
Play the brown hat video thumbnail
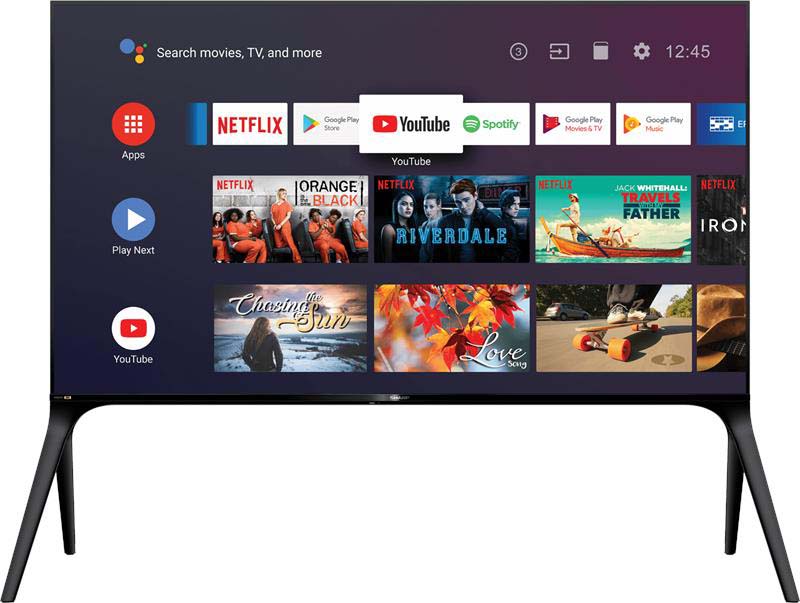click(x=721, y=328)
